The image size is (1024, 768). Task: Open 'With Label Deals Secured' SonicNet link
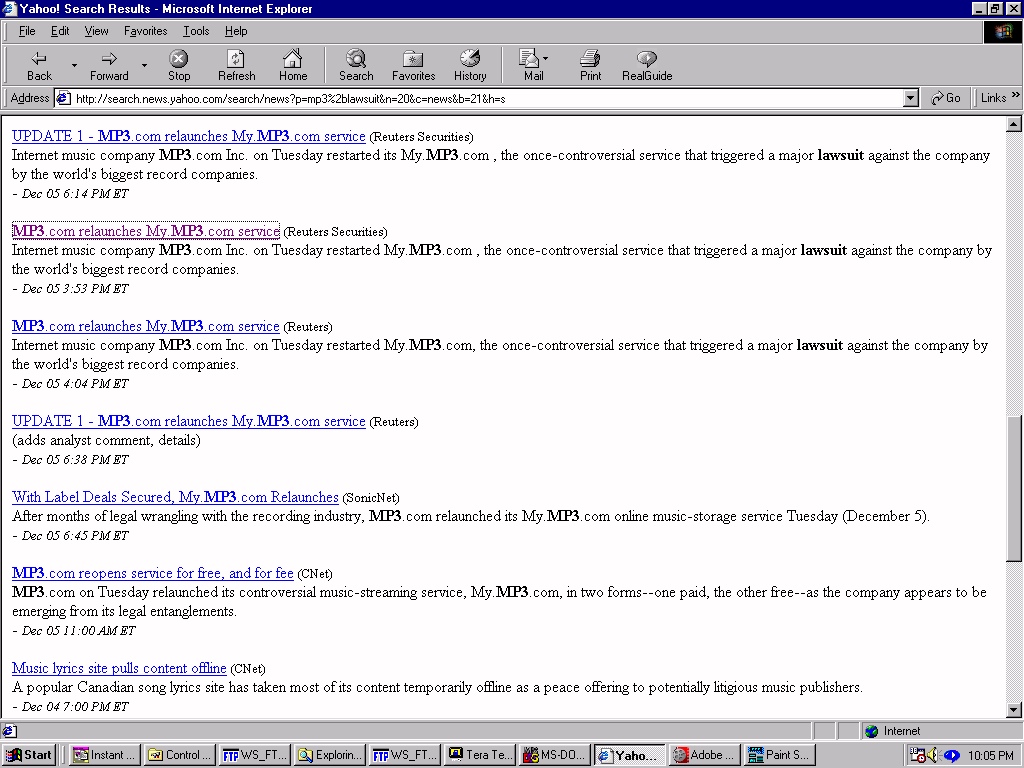(175, 497)
